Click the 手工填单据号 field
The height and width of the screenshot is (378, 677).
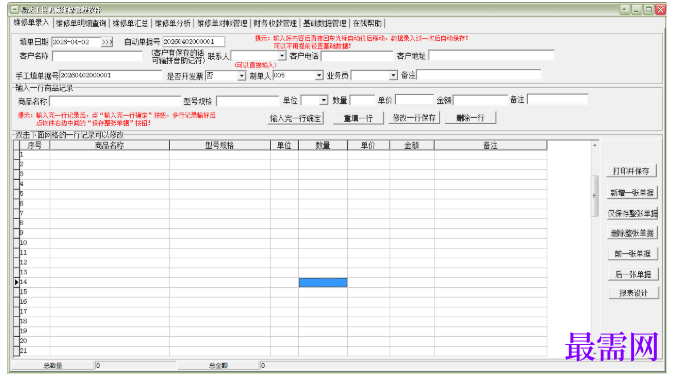(x=111, y=76)
